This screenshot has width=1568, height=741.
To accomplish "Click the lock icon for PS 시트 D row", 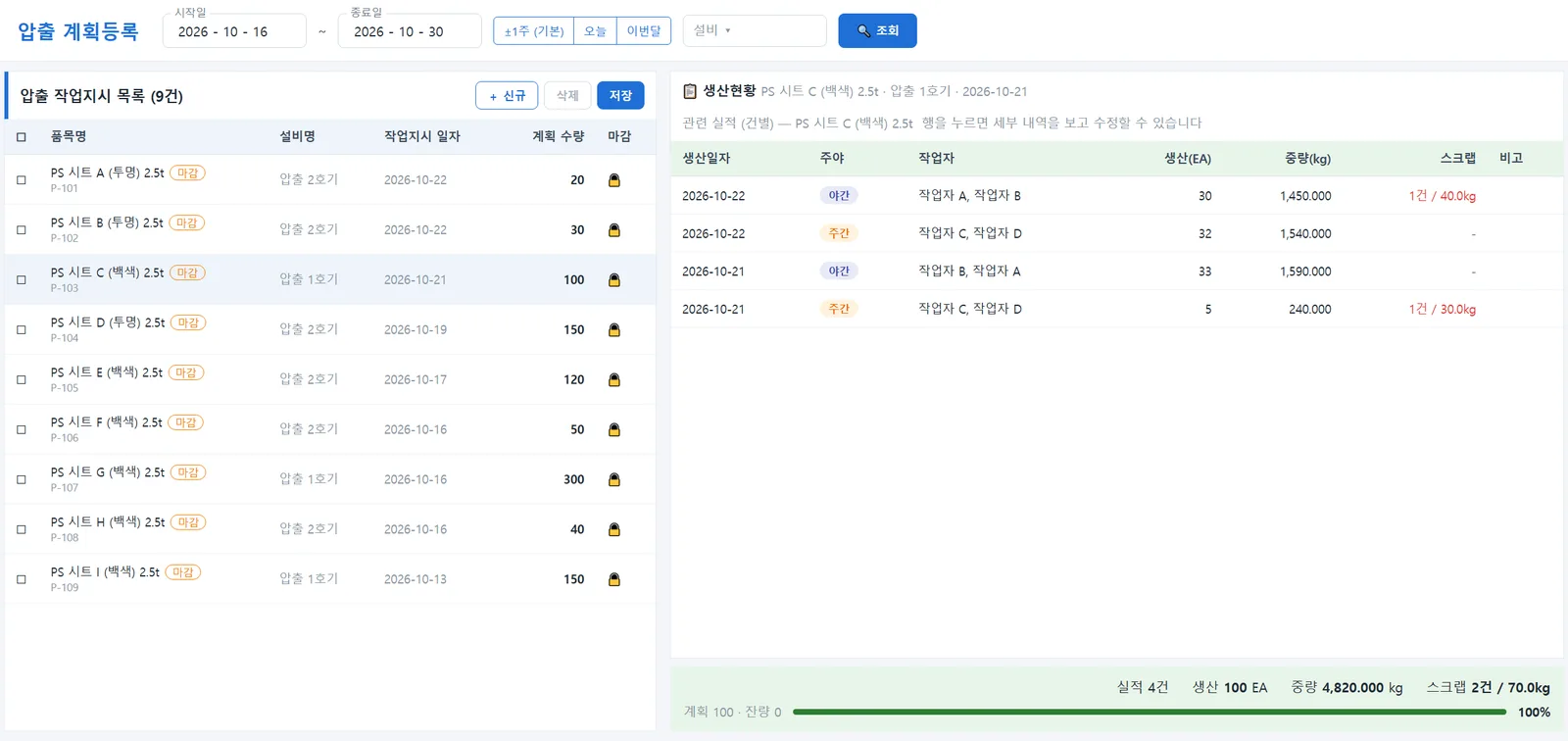I will pos(614,330).
